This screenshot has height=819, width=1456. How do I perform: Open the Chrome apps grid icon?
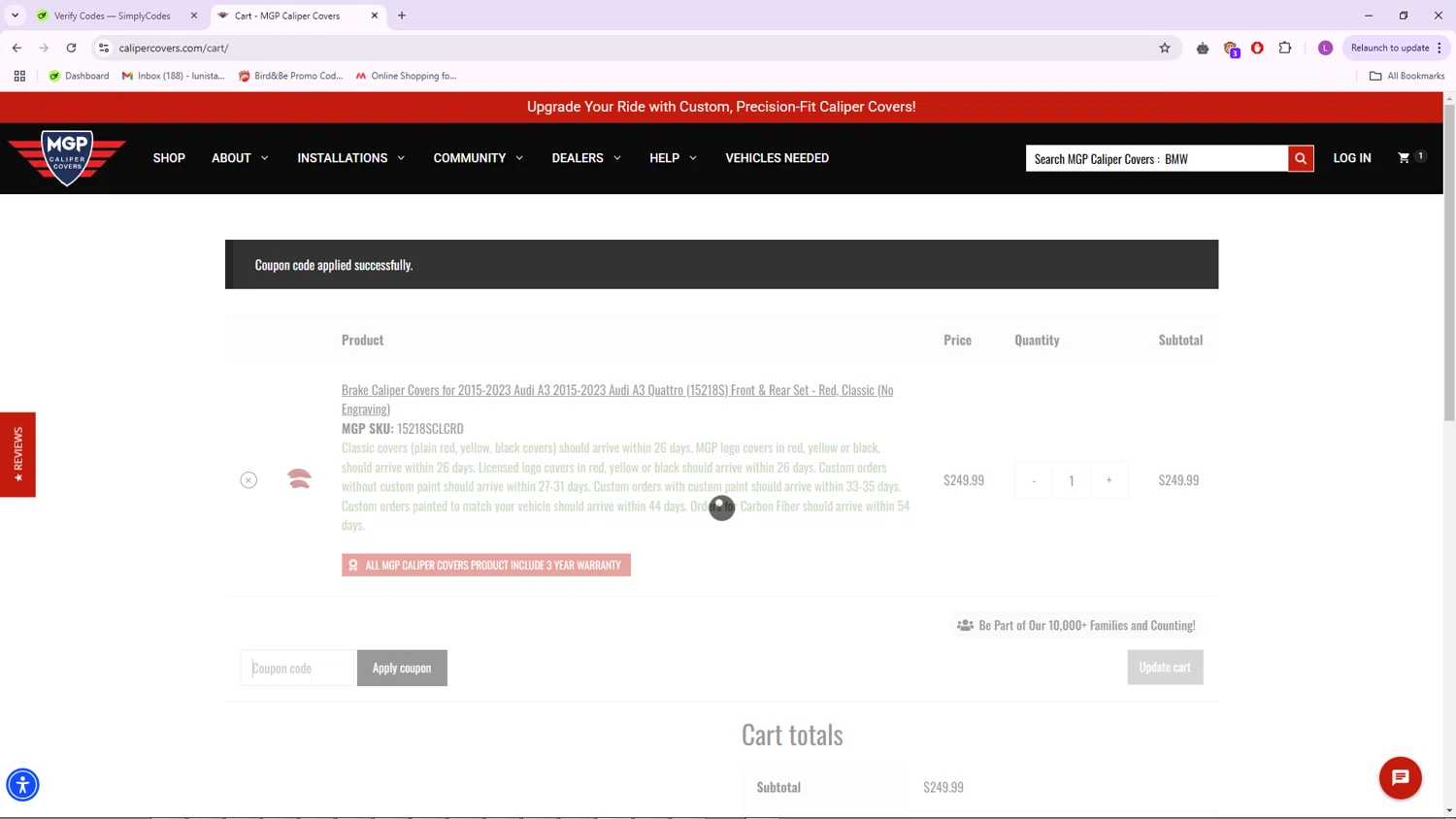(x=19, y=76)
